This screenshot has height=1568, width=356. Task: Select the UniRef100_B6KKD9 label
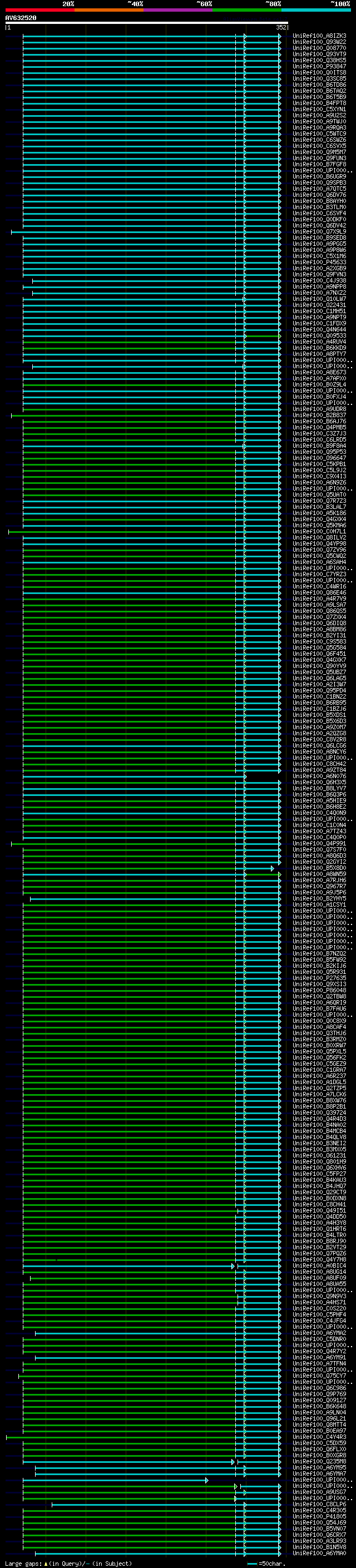(x=319, y=348)
